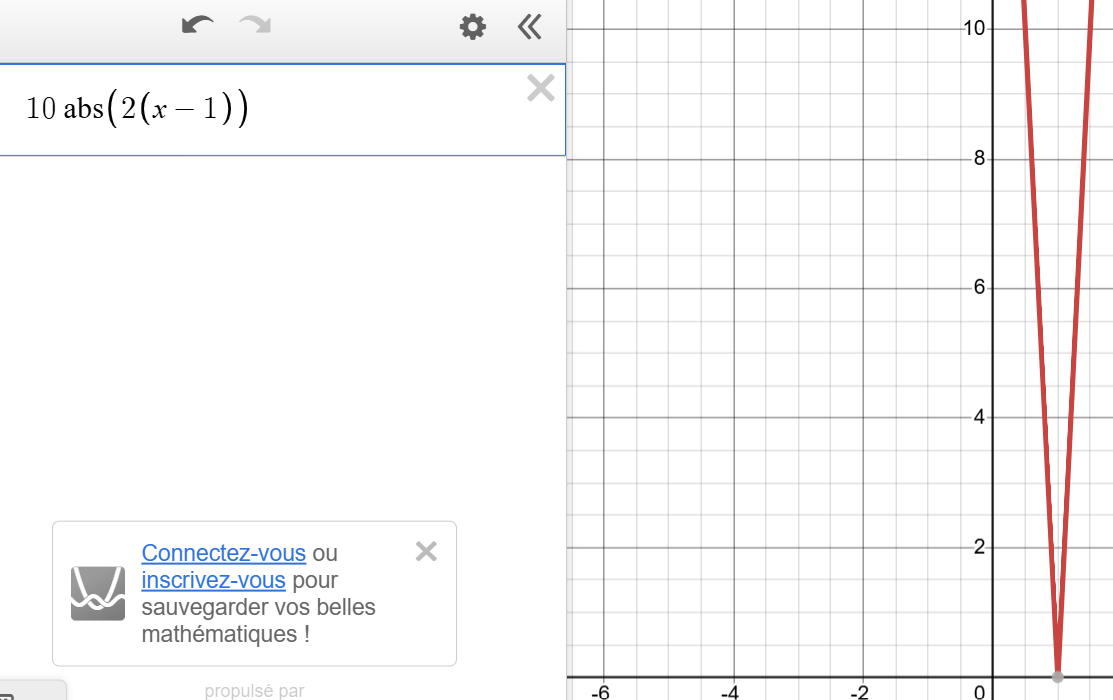
Task: Dismiss the sign-in prompt popup
Action: pyautogui.click(x=426, y=551)
